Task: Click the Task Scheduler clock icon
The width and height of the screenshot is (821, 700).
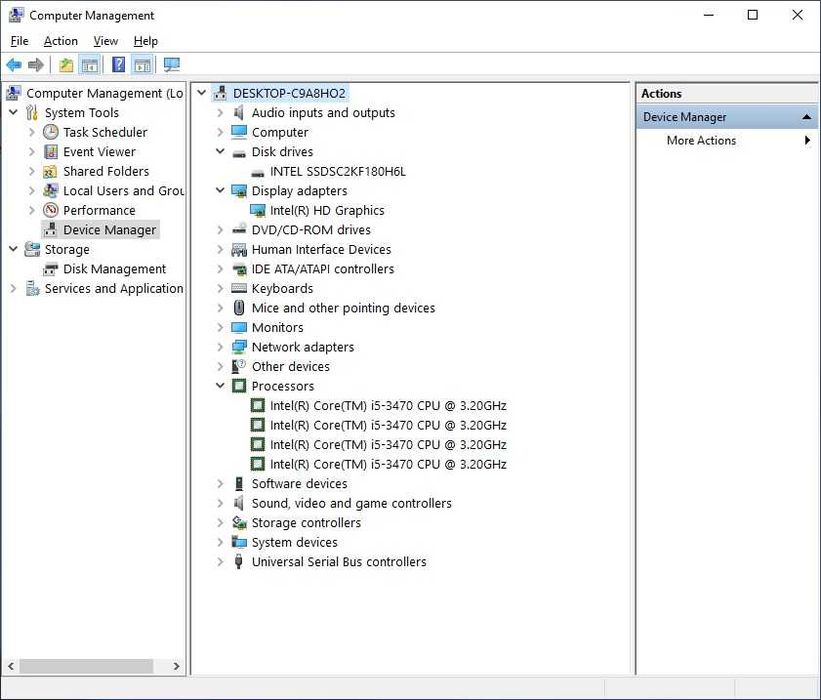Action: click(51, 132)
